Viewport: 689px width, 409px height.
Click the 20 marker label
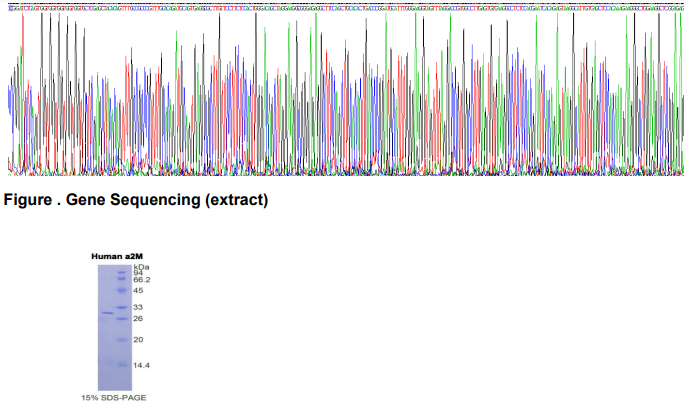[139, 340]
